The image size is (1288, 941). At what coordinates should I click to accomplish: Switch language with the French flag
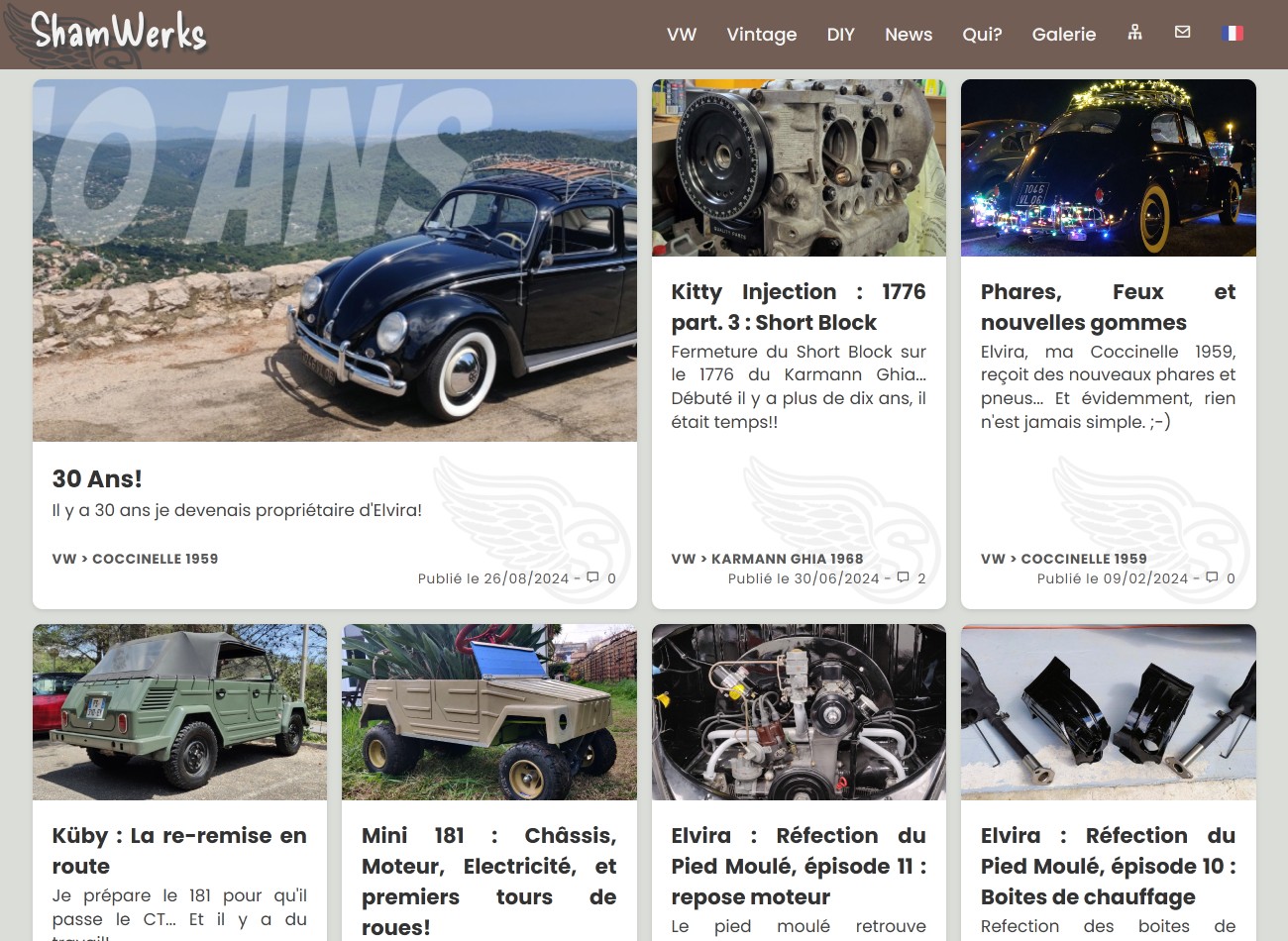[x=1233, y=33]
